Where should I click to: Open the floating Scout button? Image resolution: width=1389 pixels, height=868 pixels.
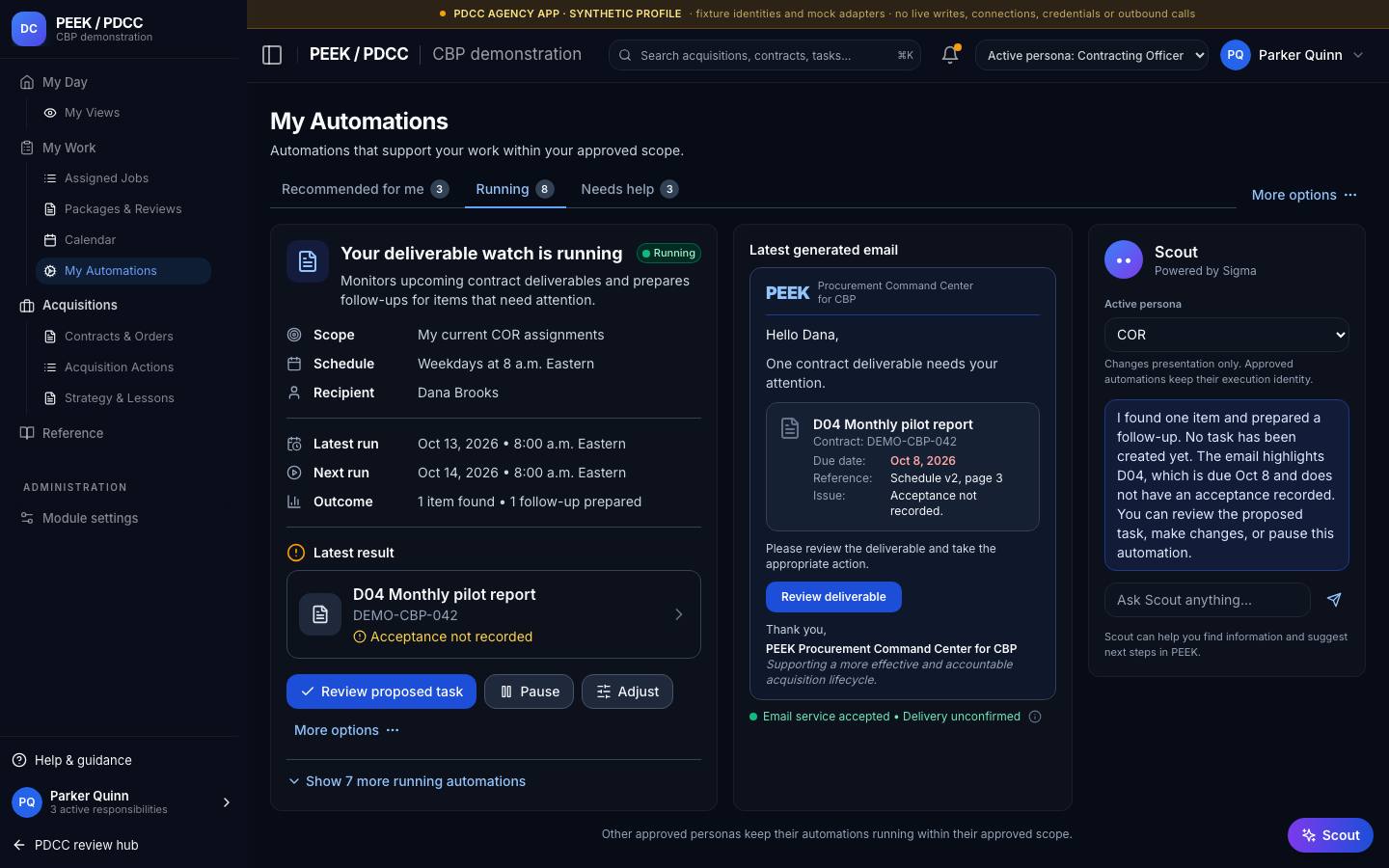[x=1330, y=835]
